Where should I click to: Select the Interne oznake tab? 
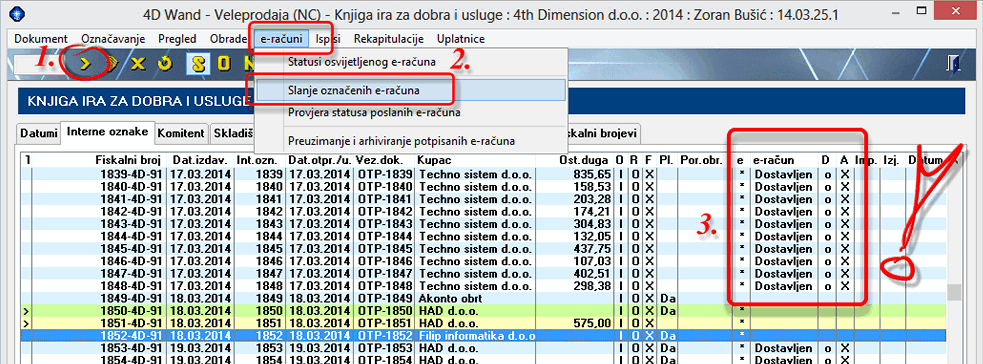[108, 132]
